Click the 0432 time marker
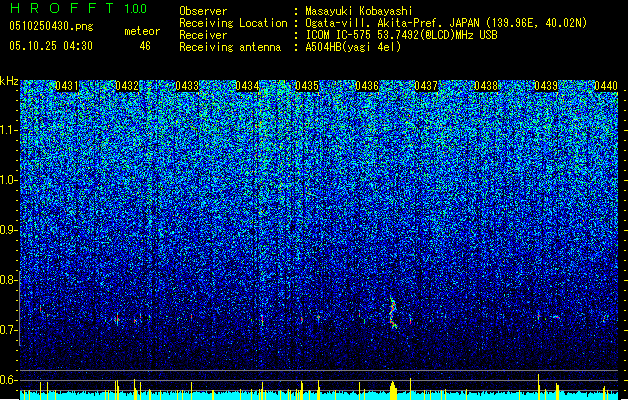The image size is (629, 400). coord(127,86)
